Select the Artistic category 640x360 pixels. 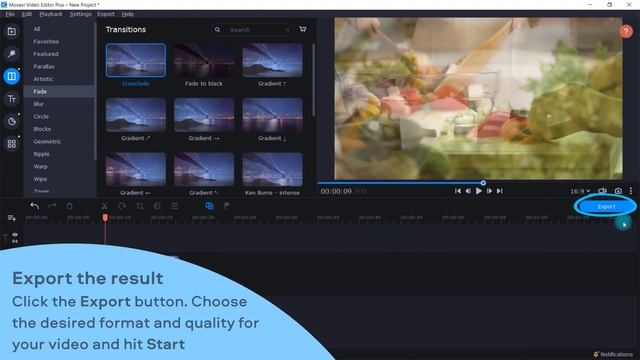43,79
